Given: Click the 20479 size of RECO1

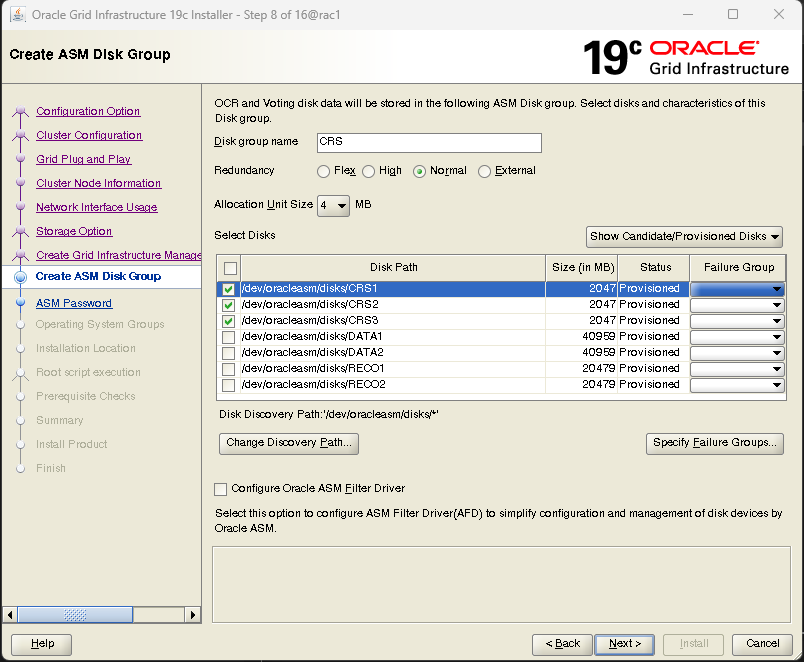Looking at the screenshot, I should 598,369.
